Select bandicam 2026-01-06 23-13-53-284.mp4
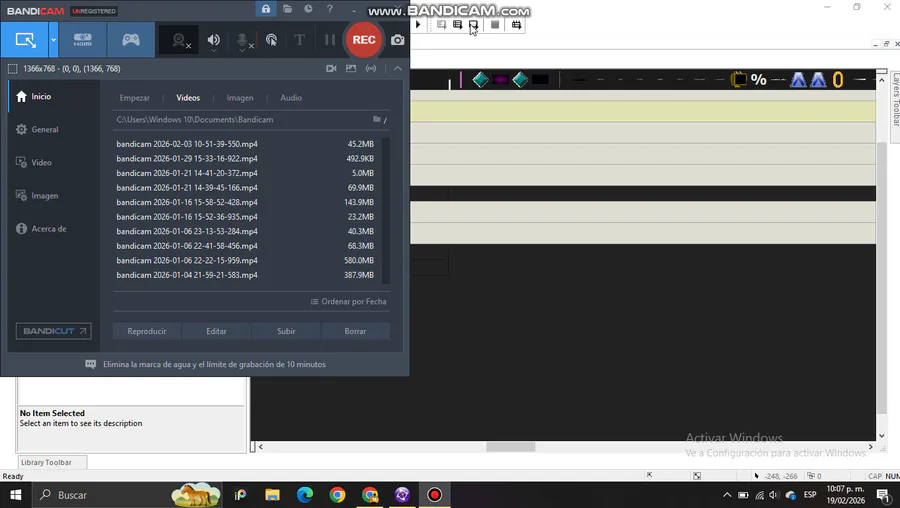 246,231
